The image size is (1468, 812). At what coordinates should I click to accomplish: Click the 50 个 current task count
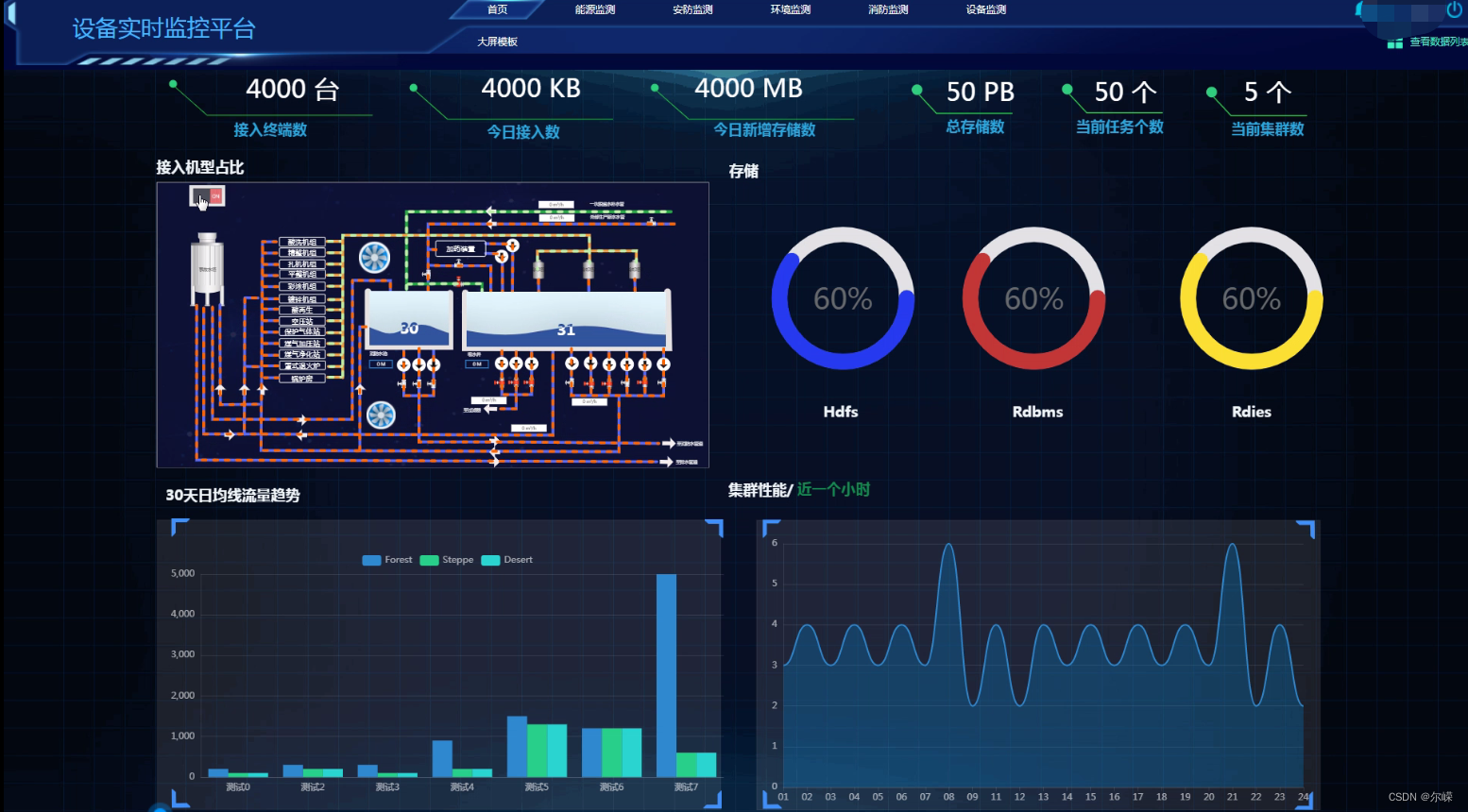(x=1125, y=92)
